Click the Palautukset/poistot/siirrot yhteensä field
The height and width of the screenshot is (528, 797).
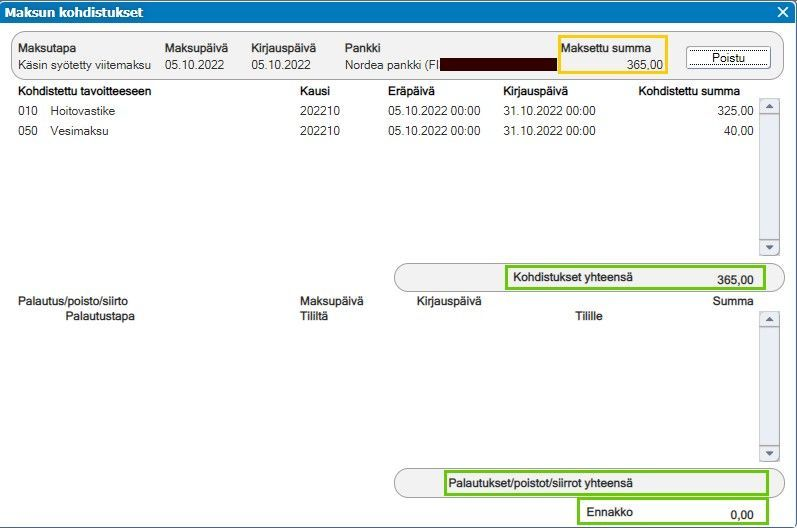[606, 483]
